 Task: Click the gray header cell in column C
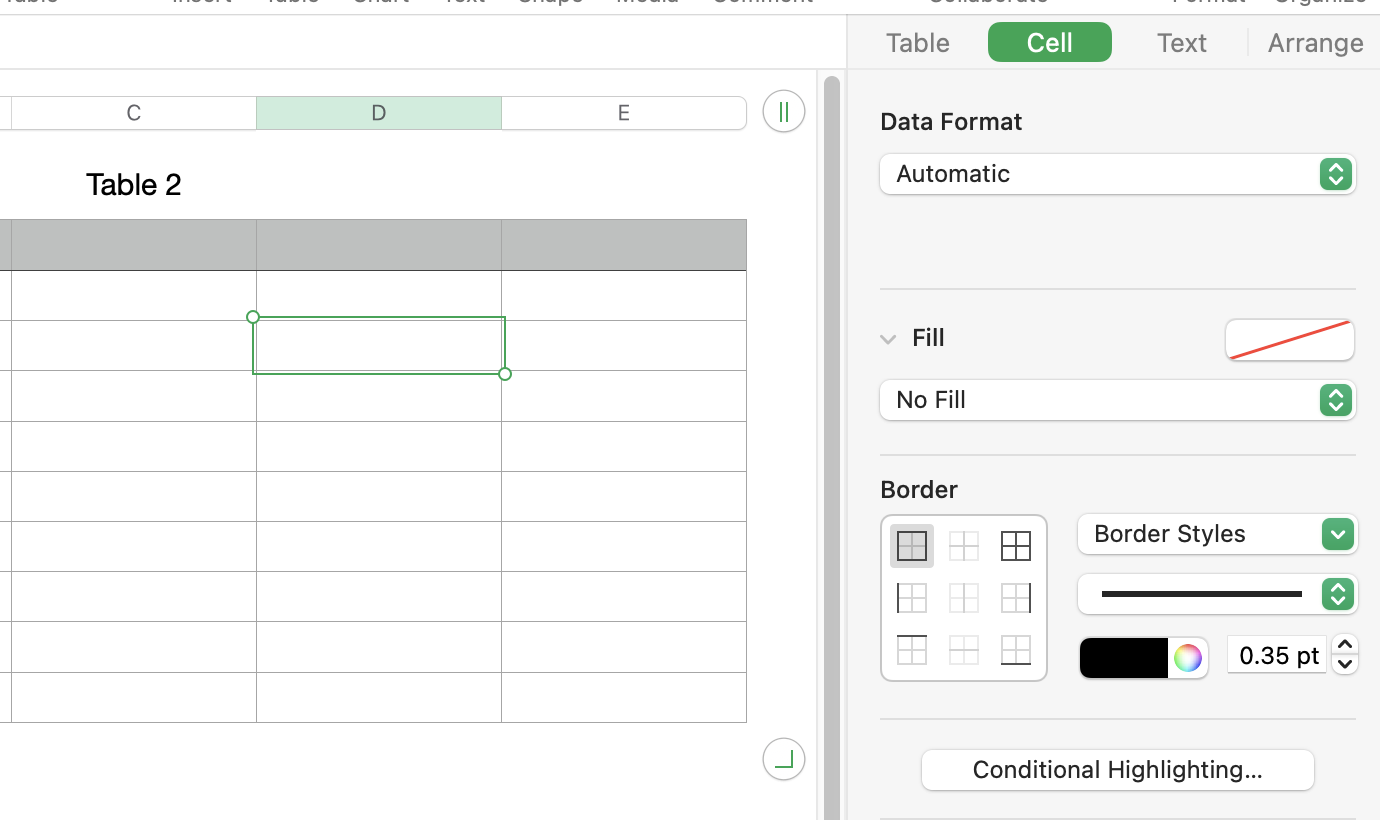pos(134,245)
